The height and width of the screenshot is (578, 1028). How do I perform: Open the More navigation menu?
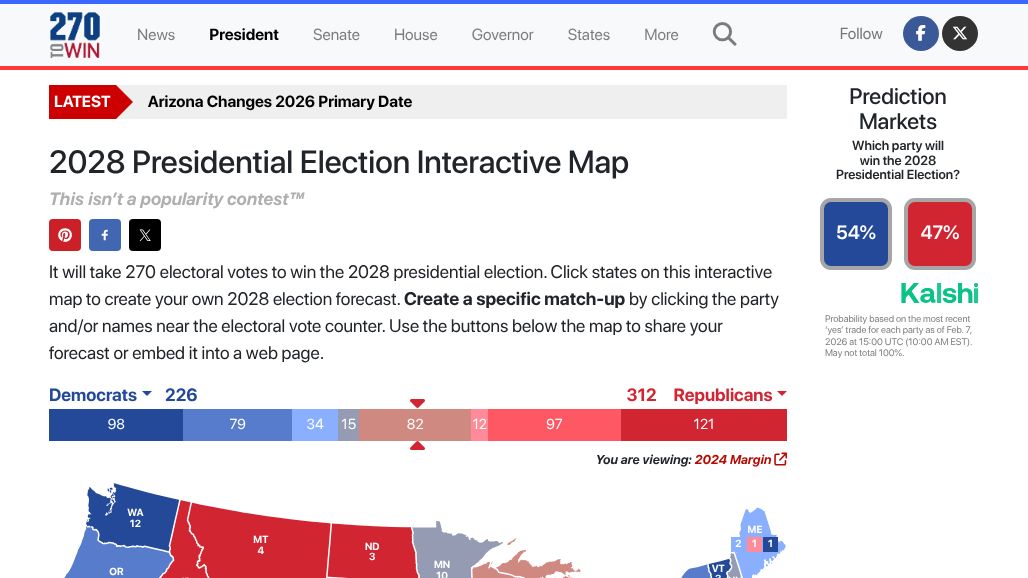coord(661,35)
